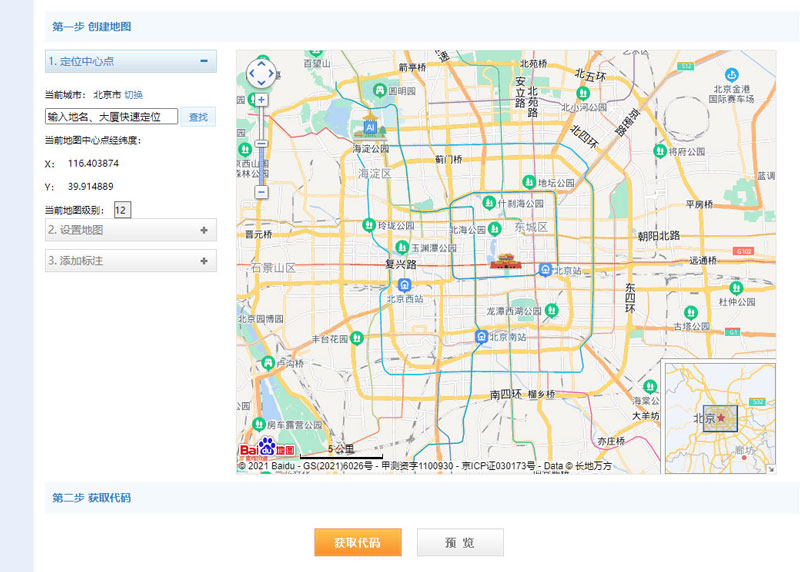Click the map pan control compass
The image size is (800, 572).
(x=261, y=73)
